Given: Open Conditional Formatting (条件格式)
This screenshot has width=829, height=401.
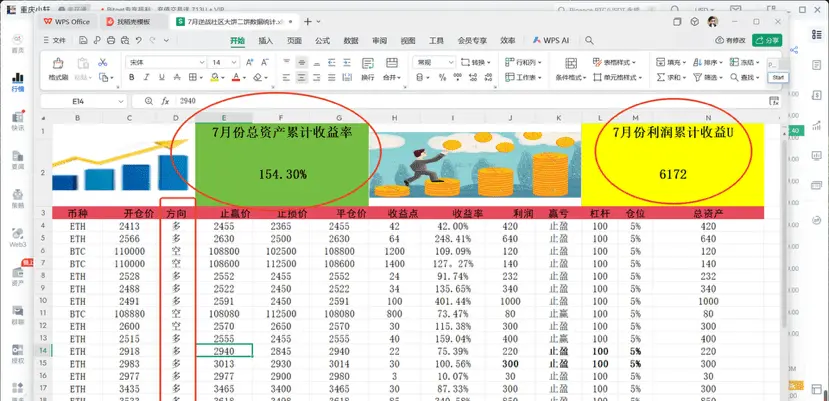Looking at the screenshot, I should coord(570,69).
